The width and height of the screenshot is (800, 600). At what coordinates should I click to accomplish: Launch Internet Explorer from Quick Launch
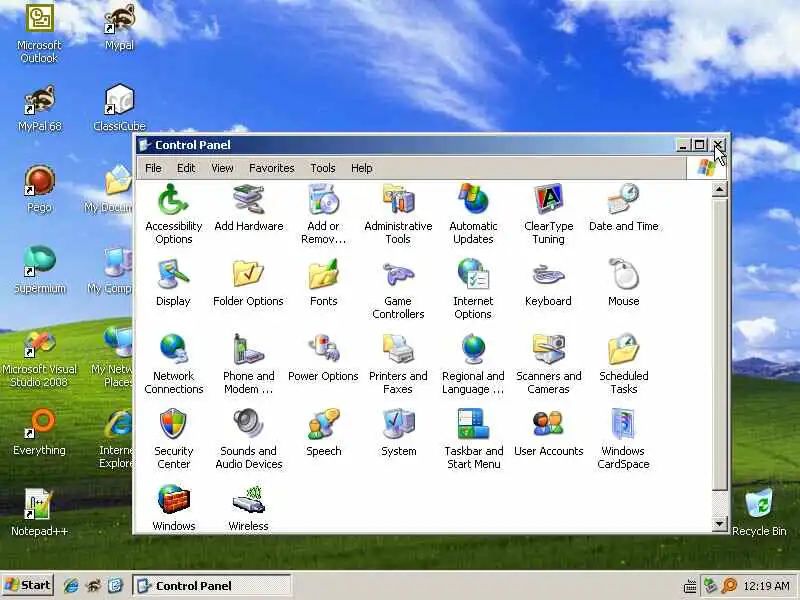click(71, 585)
